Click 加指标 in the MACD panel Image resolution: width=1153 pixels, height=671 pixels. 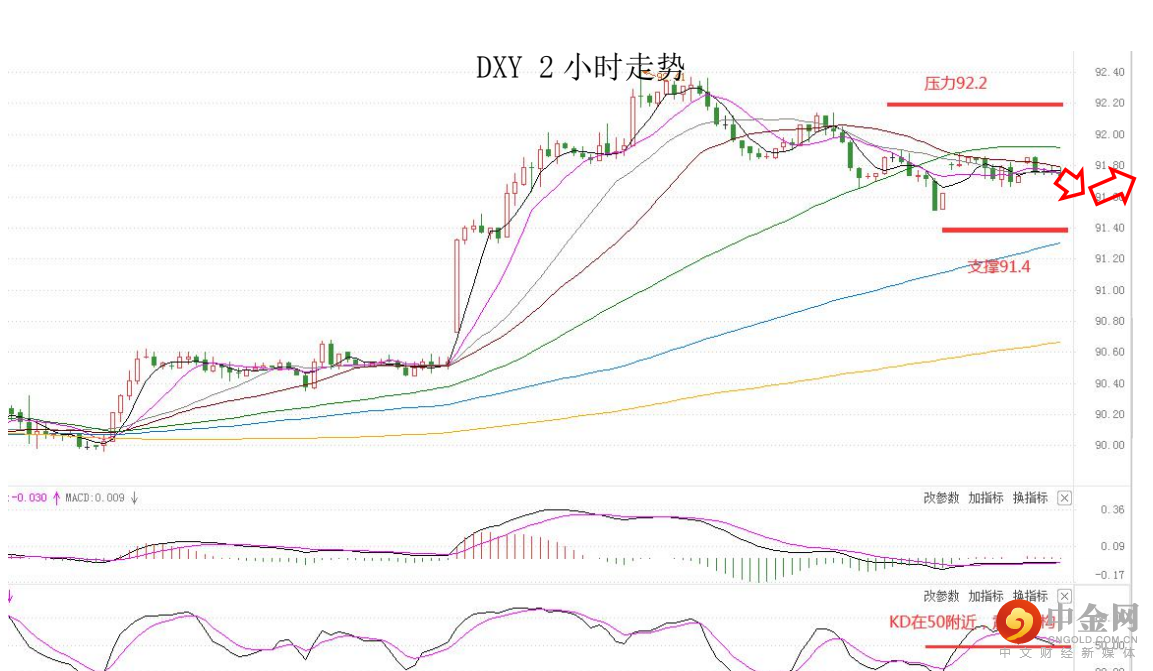985,498
